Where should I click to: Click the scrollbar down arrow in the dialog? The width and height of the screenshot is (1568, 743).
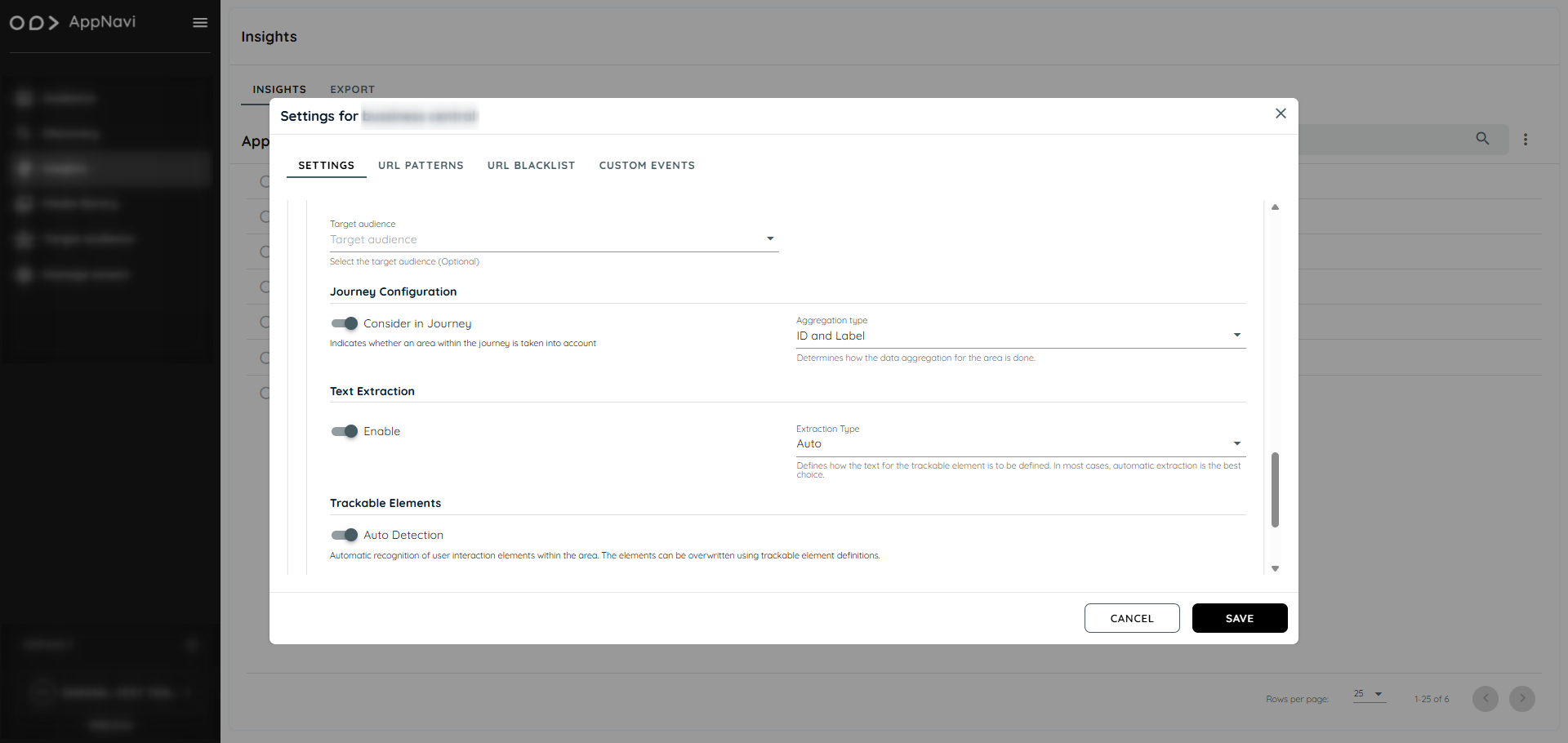1275,568
